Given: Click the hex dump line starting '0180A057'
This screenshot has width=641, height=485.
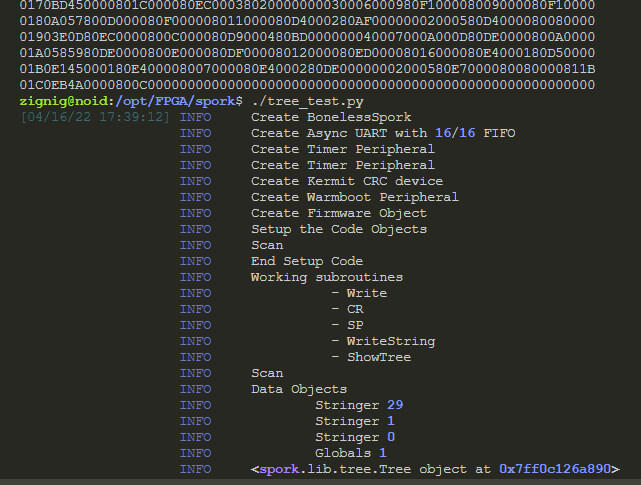Looking at the screenshot, I should point(307,21).
